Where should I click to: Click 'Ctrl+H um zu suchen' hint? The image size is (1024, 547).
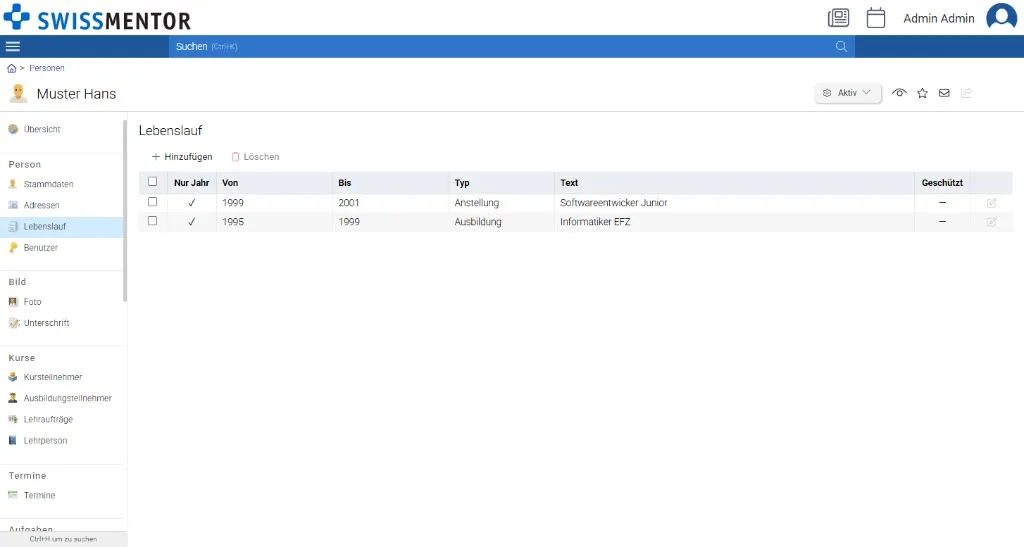click(x=63, y=539)
